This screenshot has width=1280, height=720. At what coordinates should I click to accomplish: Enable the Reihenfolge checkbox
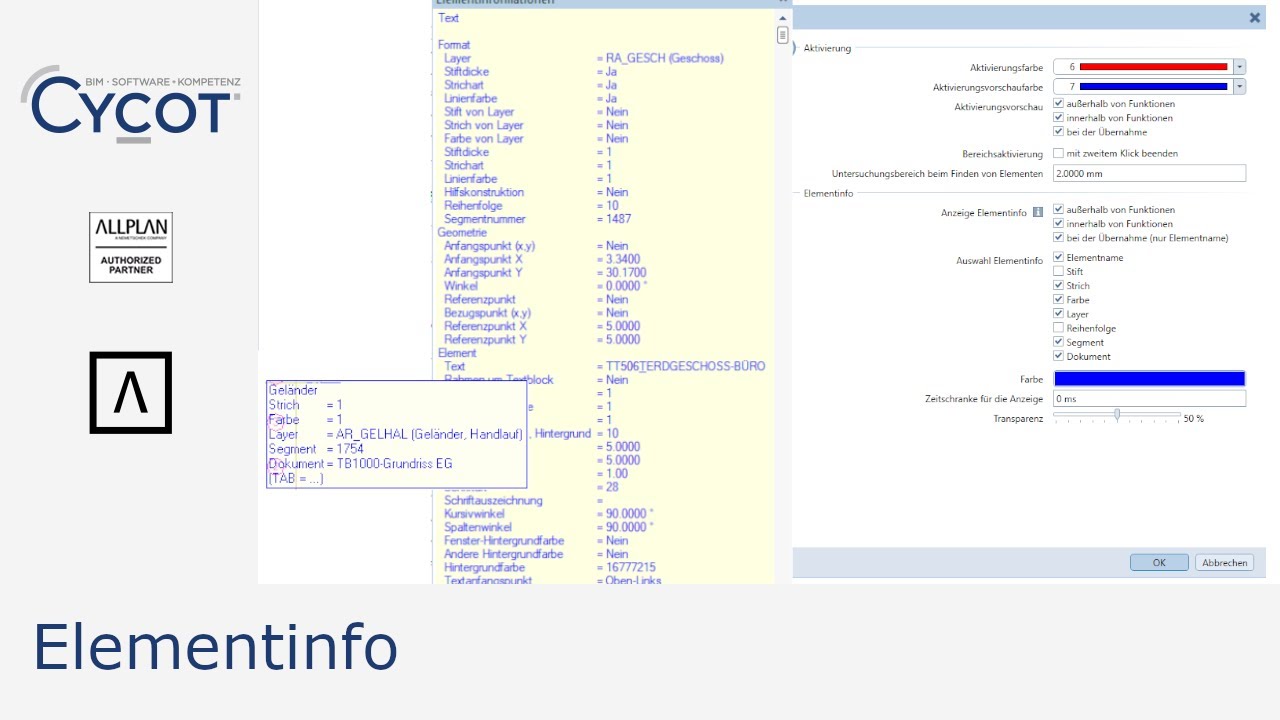pos(1058,327)
